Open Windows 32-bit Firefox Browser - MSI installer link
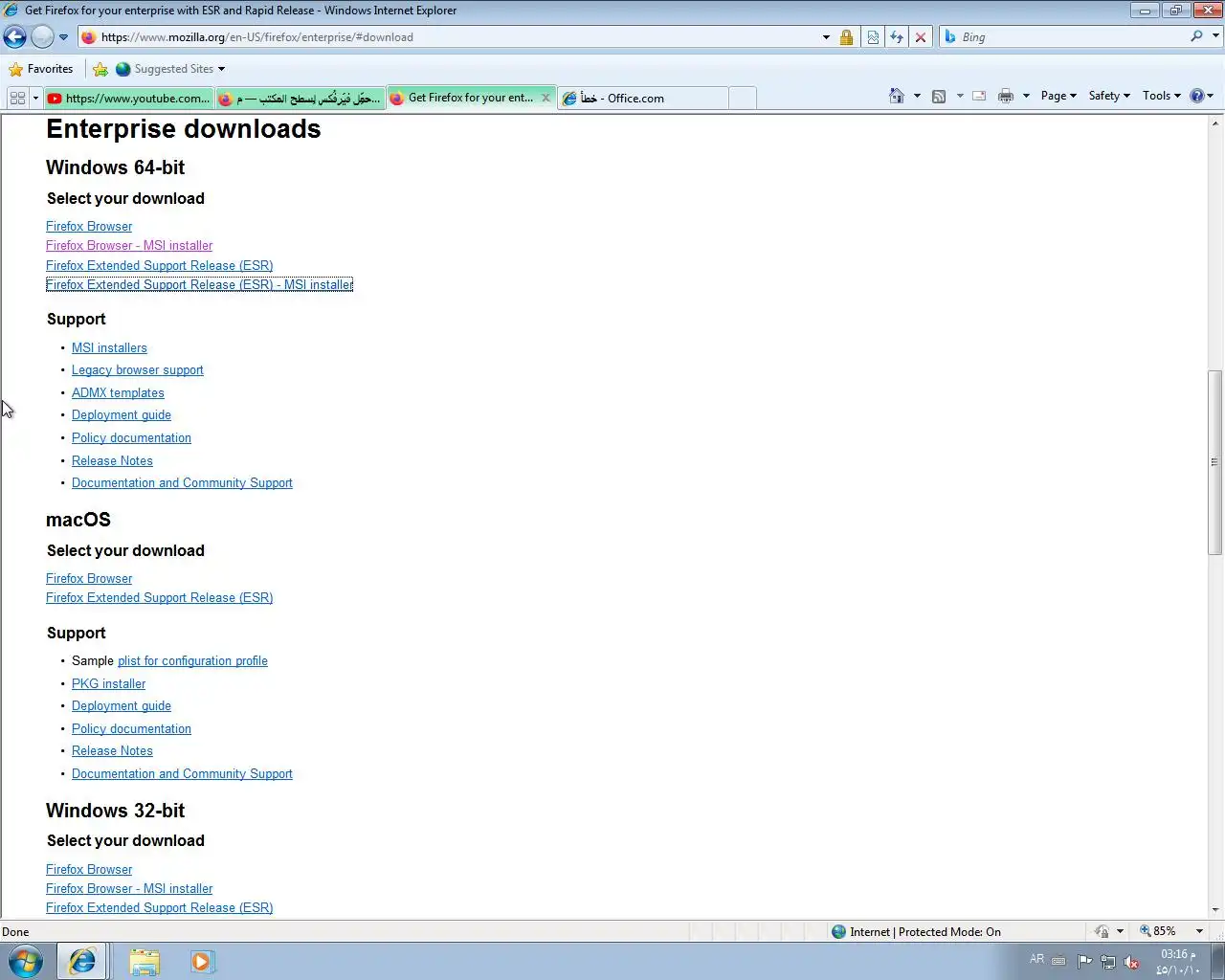 click(x=129, y=889)
